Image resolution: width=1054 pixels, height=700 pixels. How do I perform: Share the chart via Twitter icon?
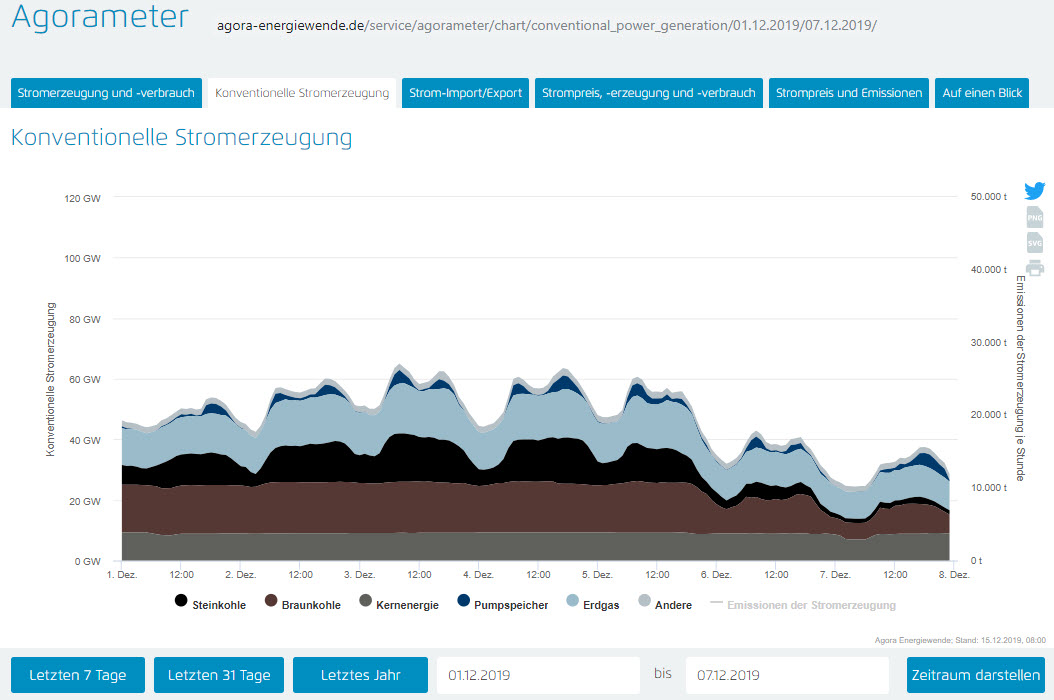pyautogui.click(x=1034, y=191)
